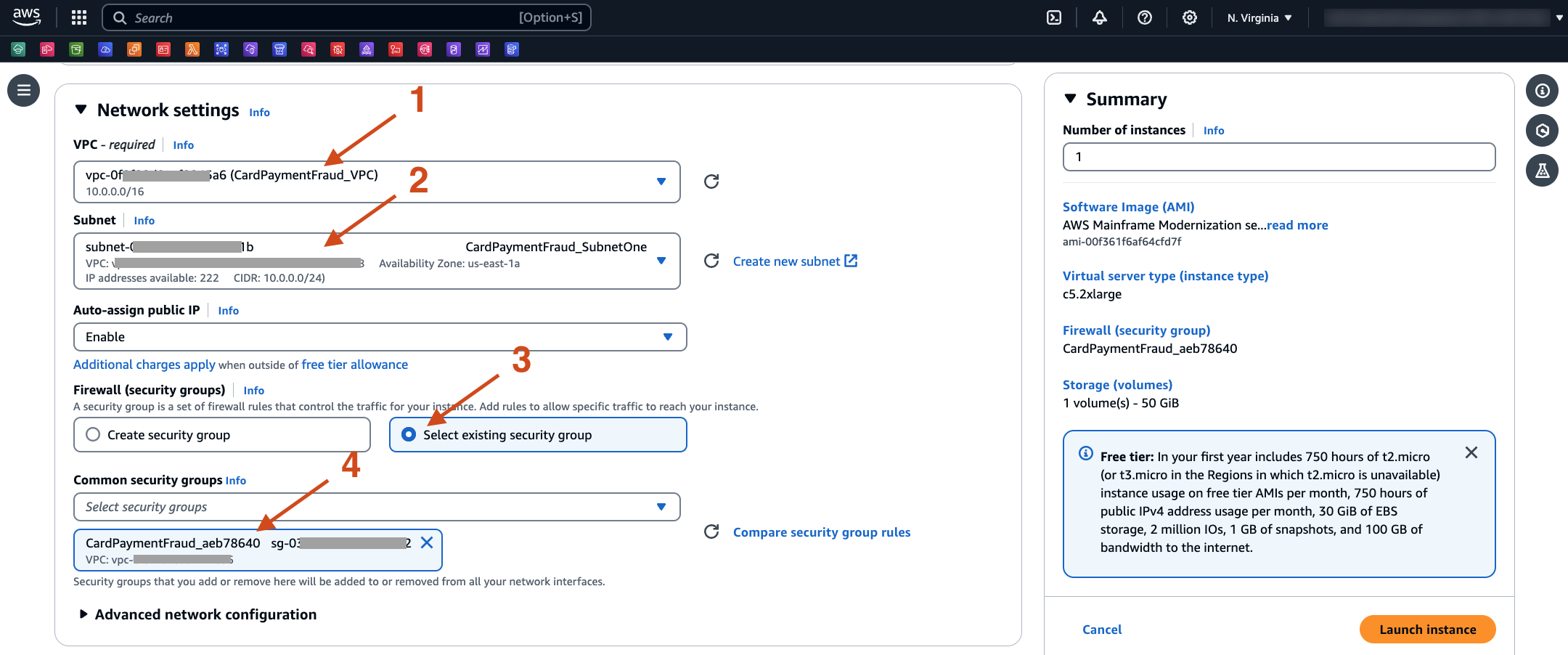Open the blue cloud service shortcut

coord(105,49)
